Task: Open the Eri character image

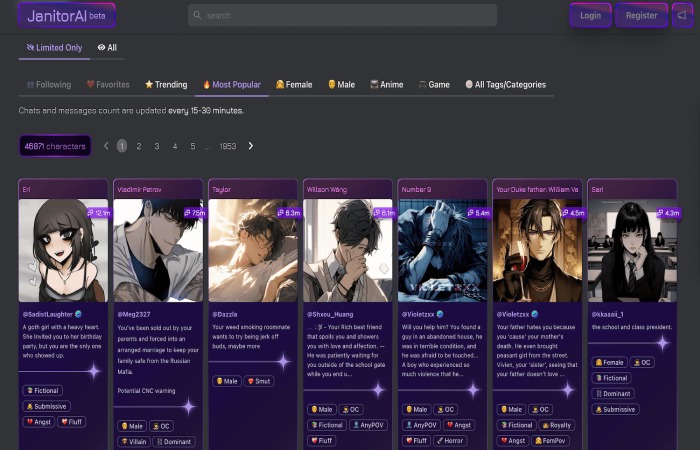Action: (63, 250)
